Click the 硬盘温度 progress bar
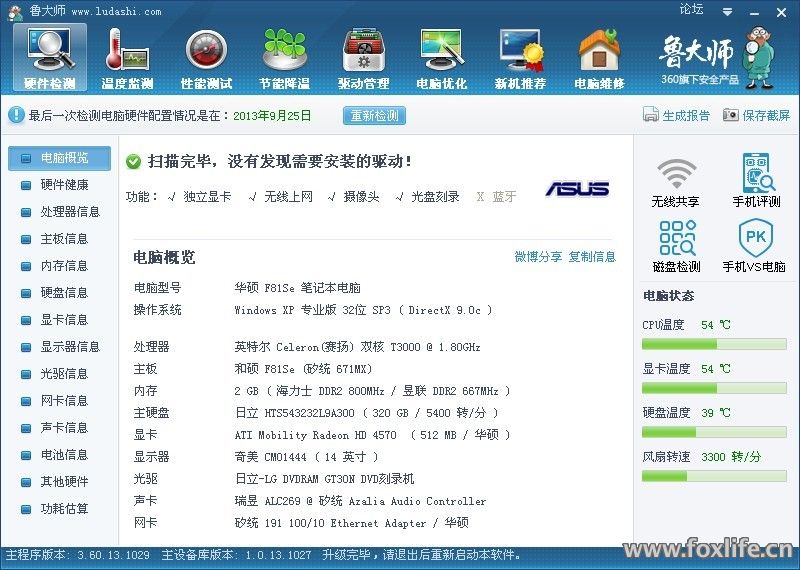 [x=714, y=432]
